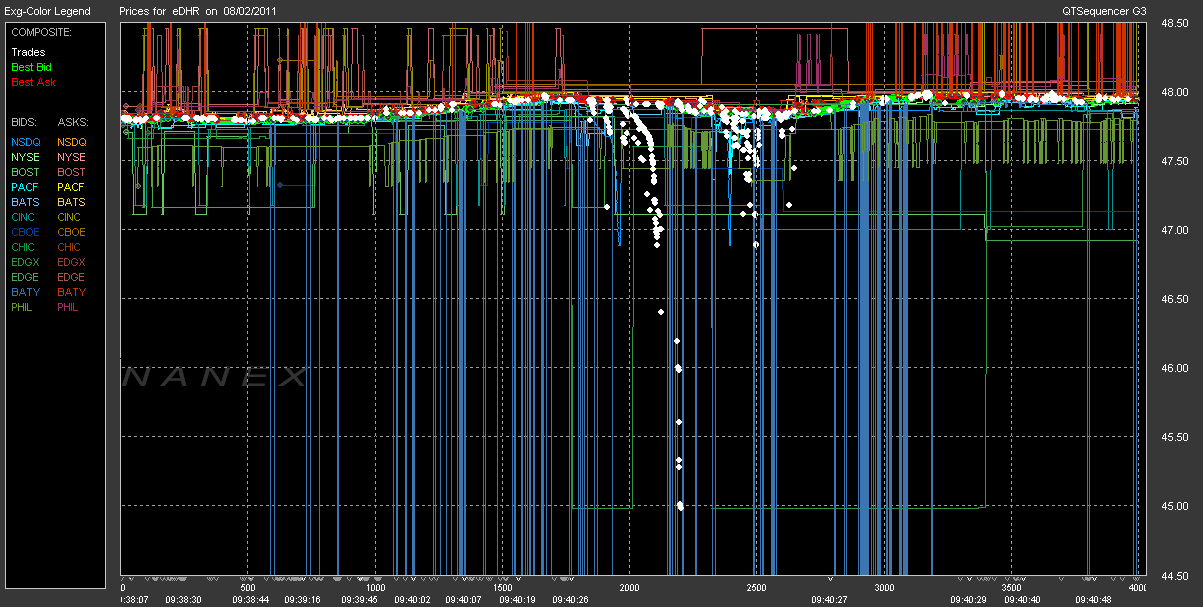Click the Trades entry in the legend
The height and width of the screenshot is (607, 1203).
[28, 52]
